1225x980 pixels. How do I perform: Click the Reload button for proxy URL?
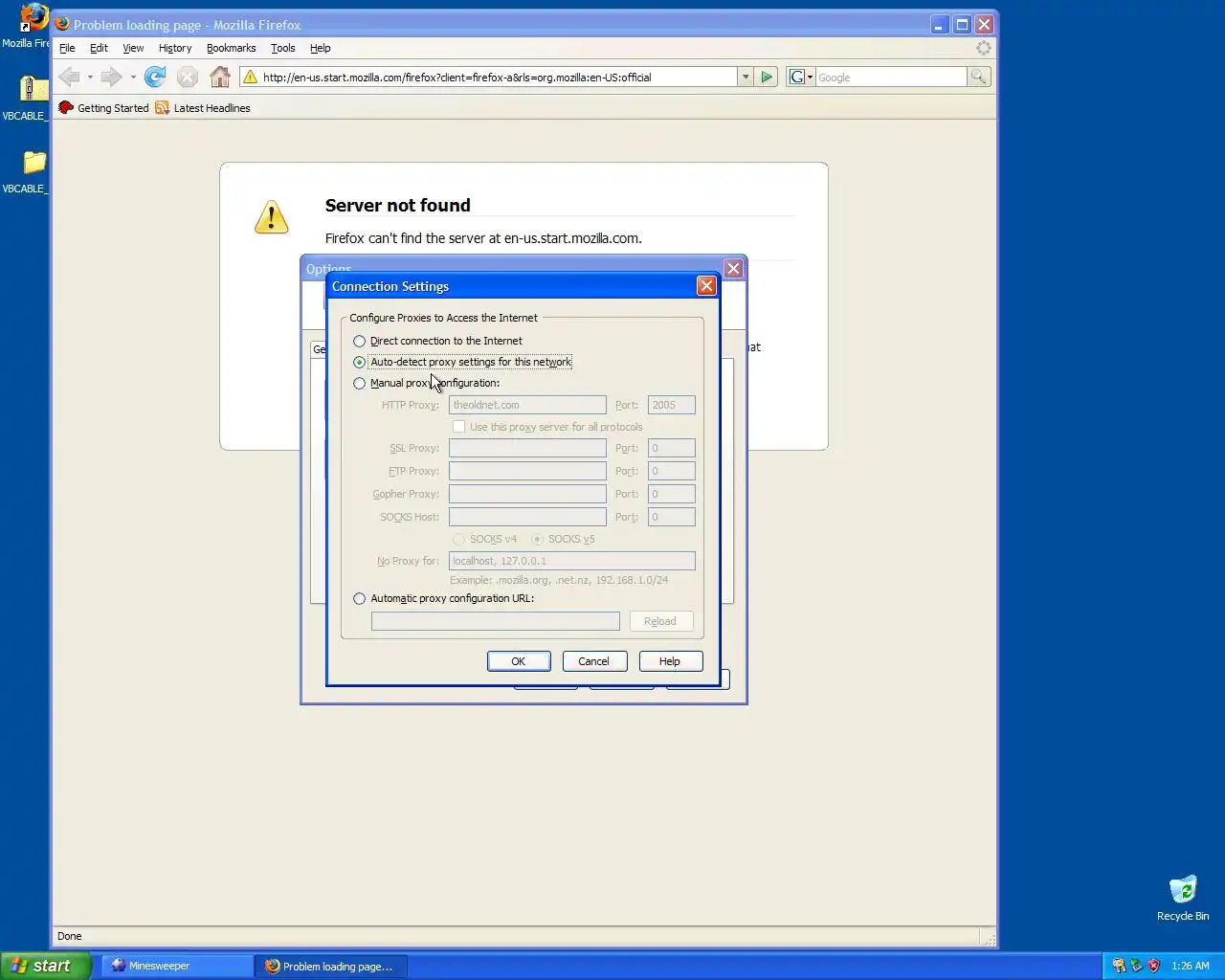(x=659, y=621)
